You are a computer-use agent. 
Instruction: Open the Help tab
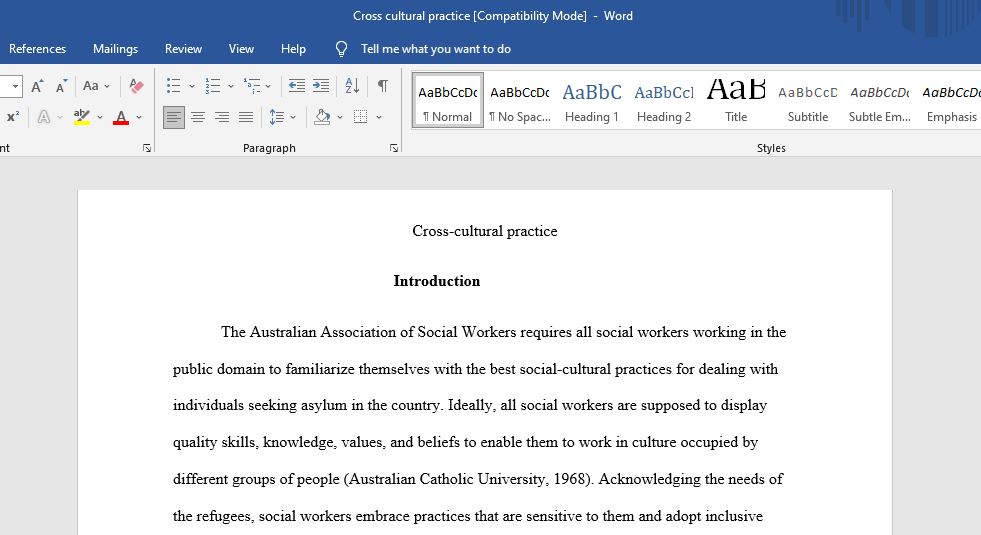[x=293, y=49]
